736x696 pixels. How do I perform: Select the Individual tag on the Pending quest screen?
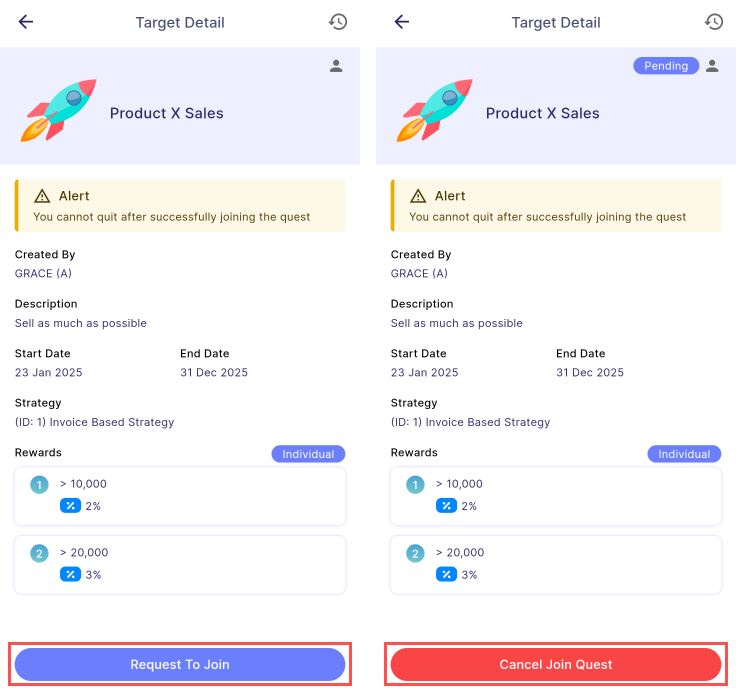[684, 454]
